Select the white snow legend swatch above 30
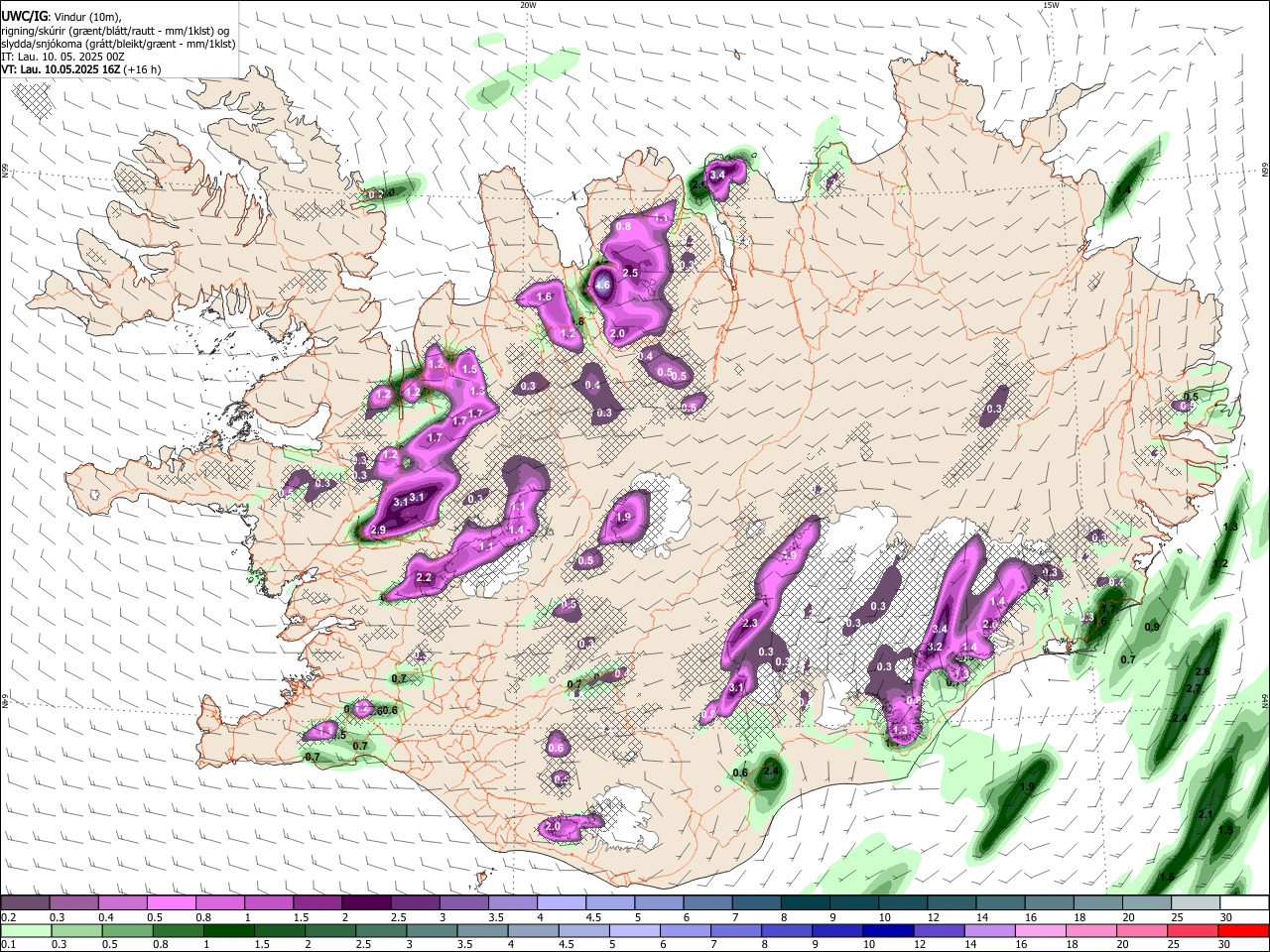The width and height of the screenshot is (1270, 952). click(1243, 901)
